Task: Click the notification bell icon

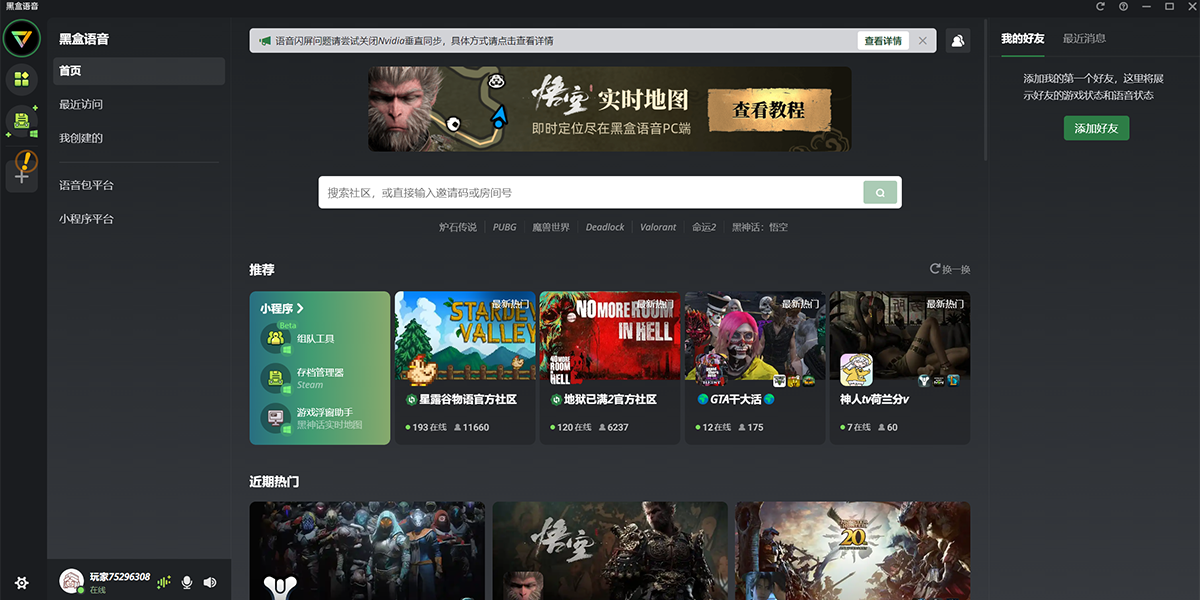Action: tap(958, 41)
